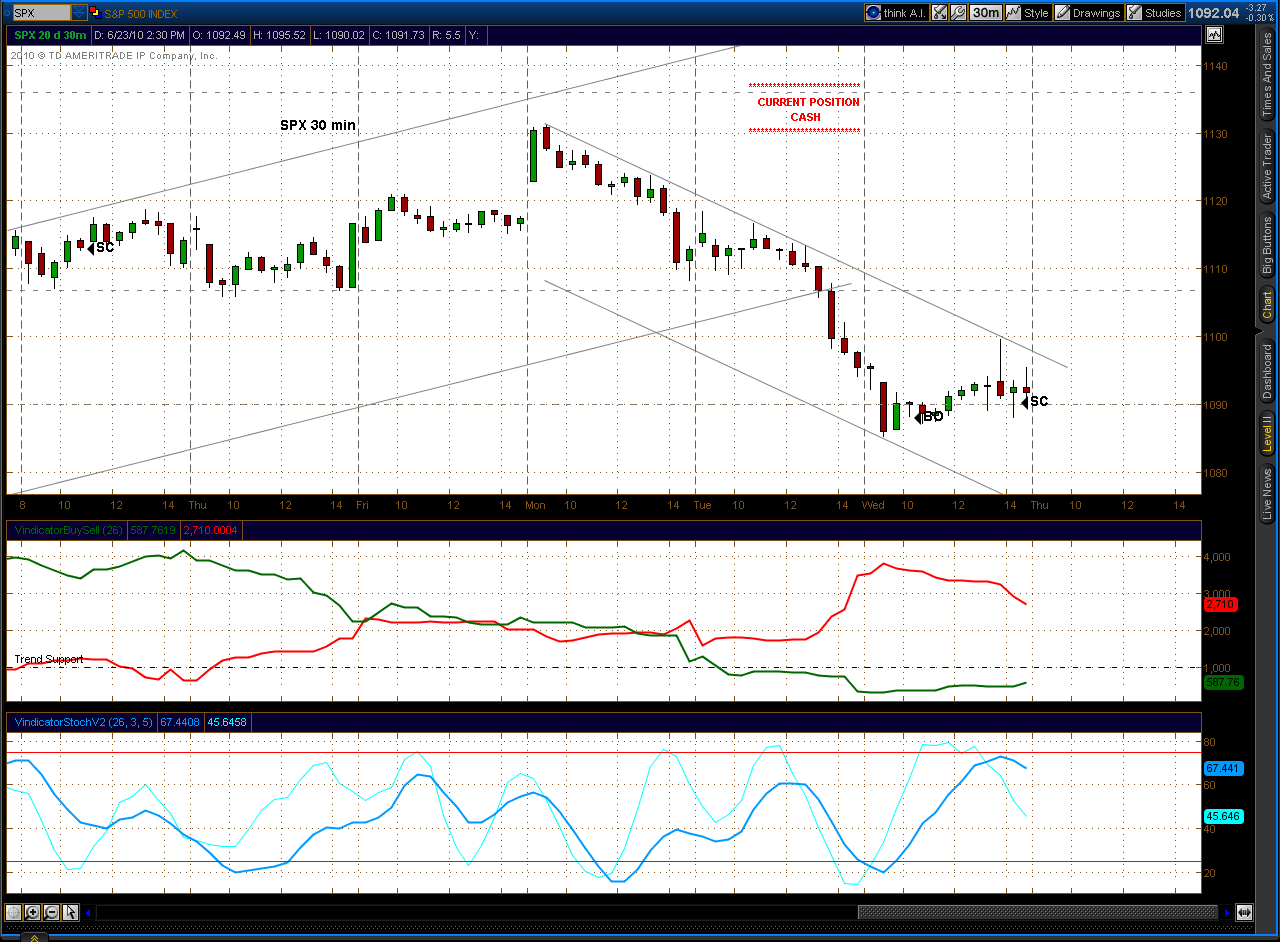Click the zoom out magnifier icon

pyautogui.click(x=51, y=912)
